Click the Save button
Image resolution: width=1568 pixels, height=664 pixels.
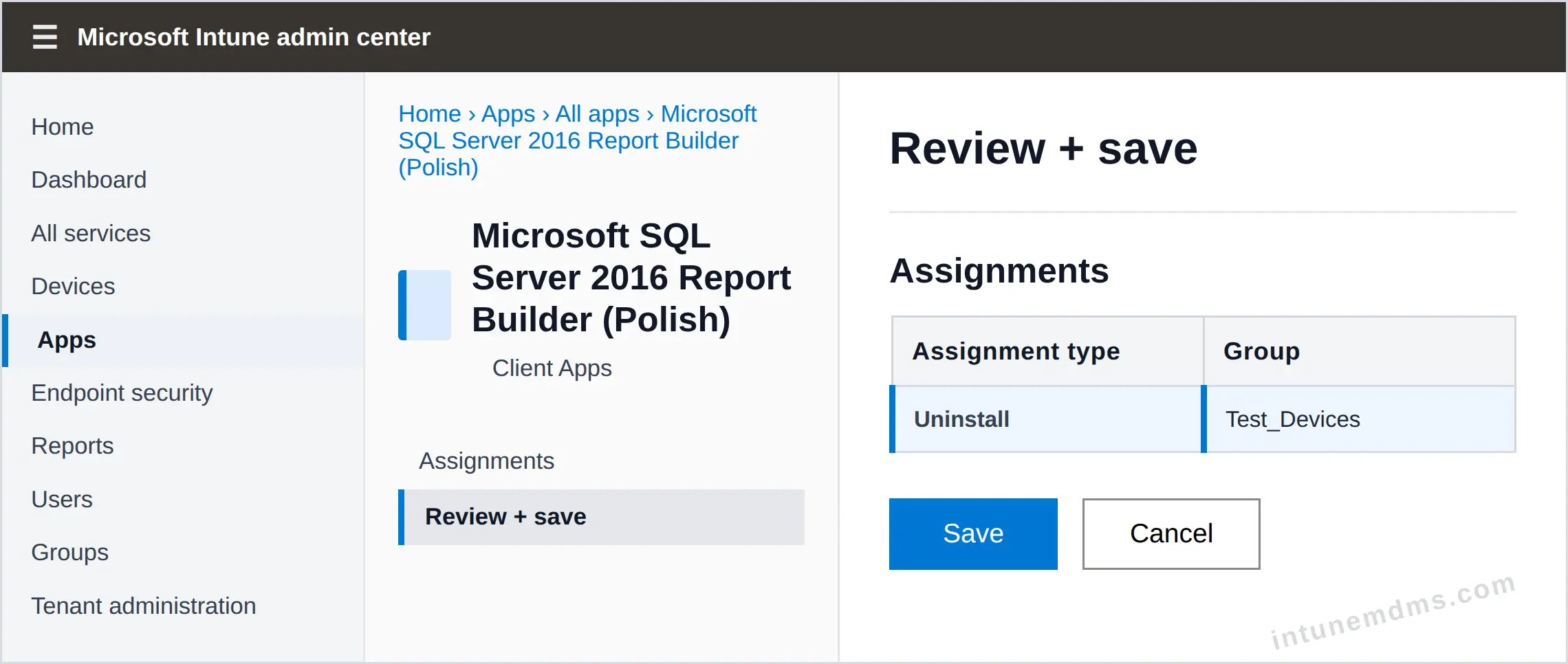973,533
